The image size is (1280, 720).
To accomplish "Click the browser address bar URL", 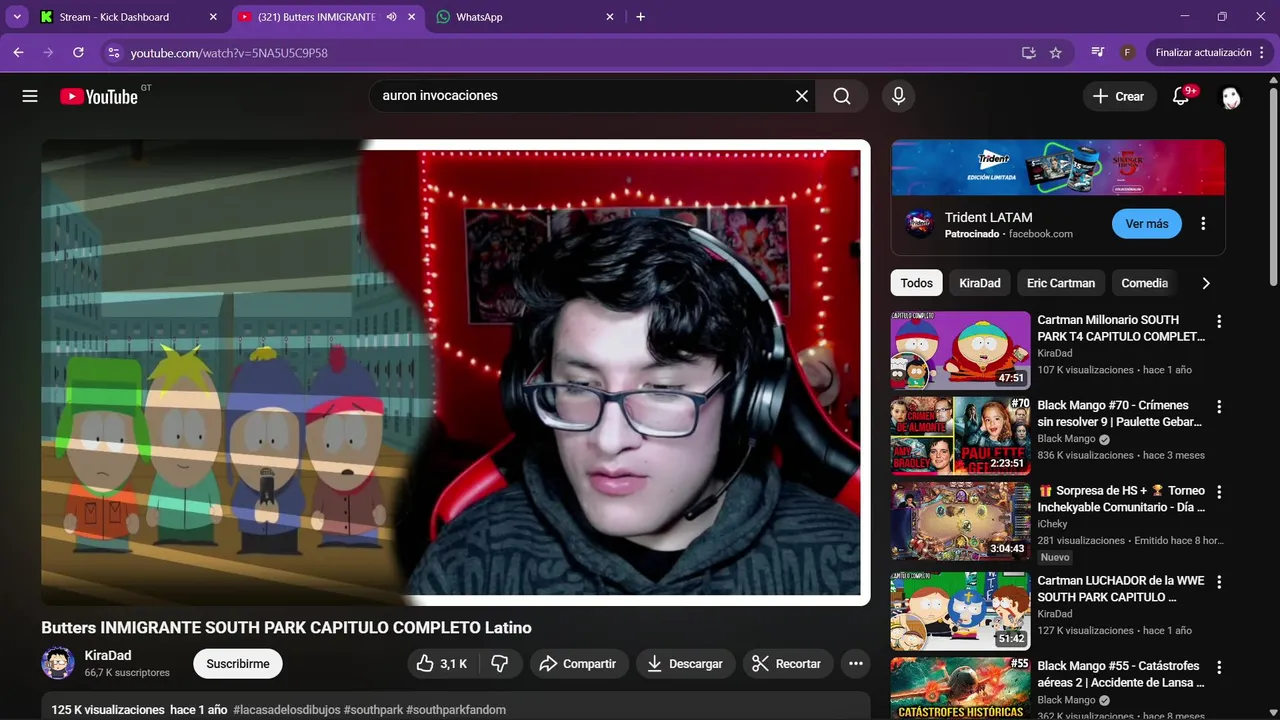I will (x=229, y=52).
